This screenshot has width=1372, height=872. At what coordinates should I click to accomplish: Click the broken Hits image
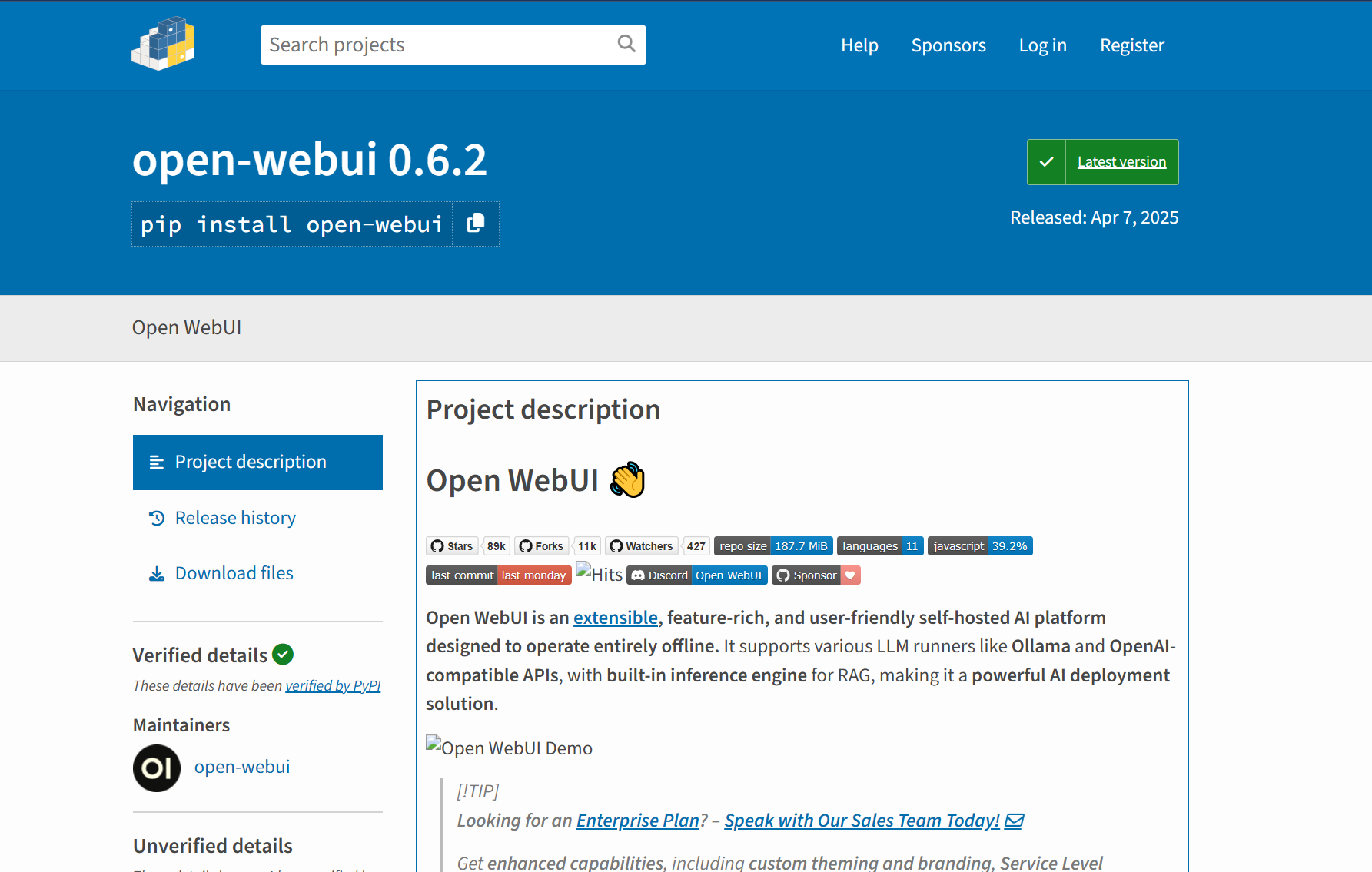pyautogui.click(x=599, y=573)
